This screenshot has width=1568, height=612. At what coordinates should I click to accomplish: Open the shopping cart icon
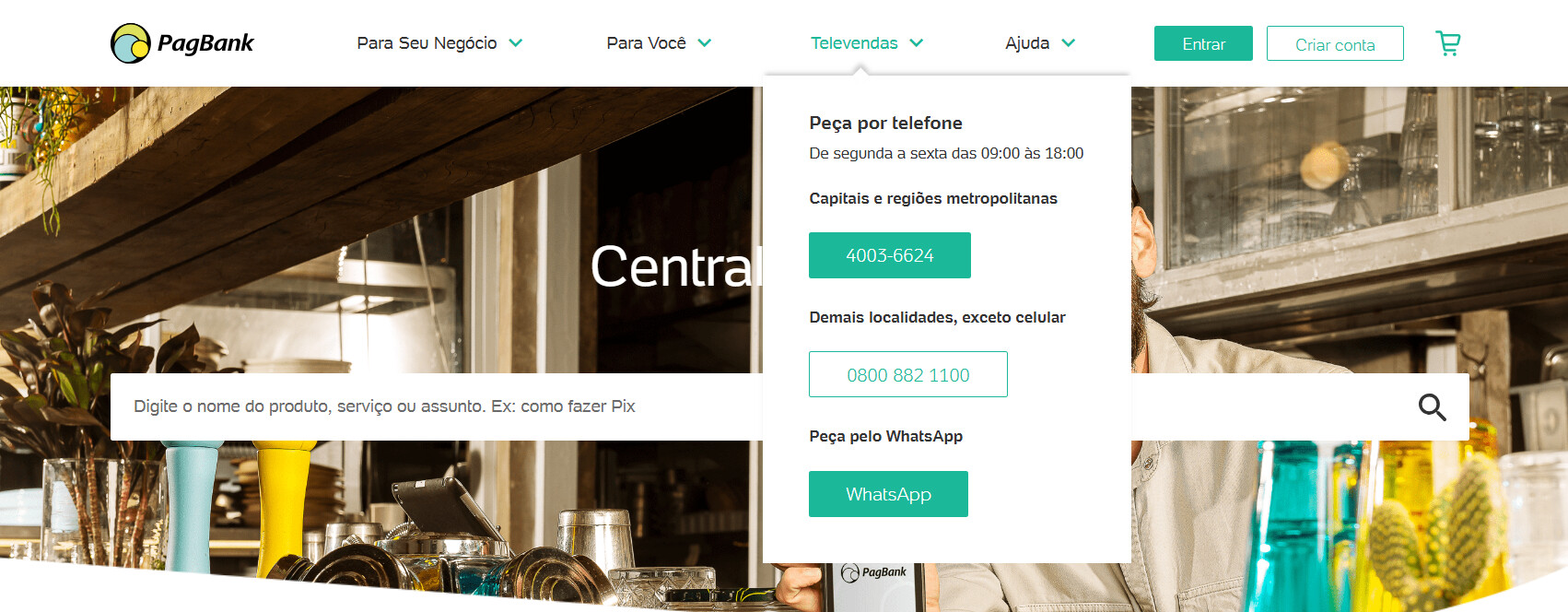1447,43
